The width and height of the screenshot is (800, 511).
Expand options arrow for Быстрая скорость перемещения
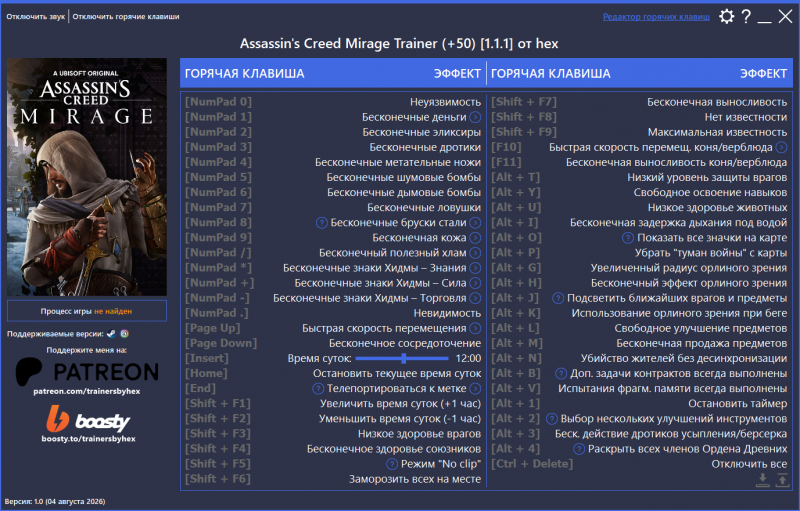tap(475, 328)
